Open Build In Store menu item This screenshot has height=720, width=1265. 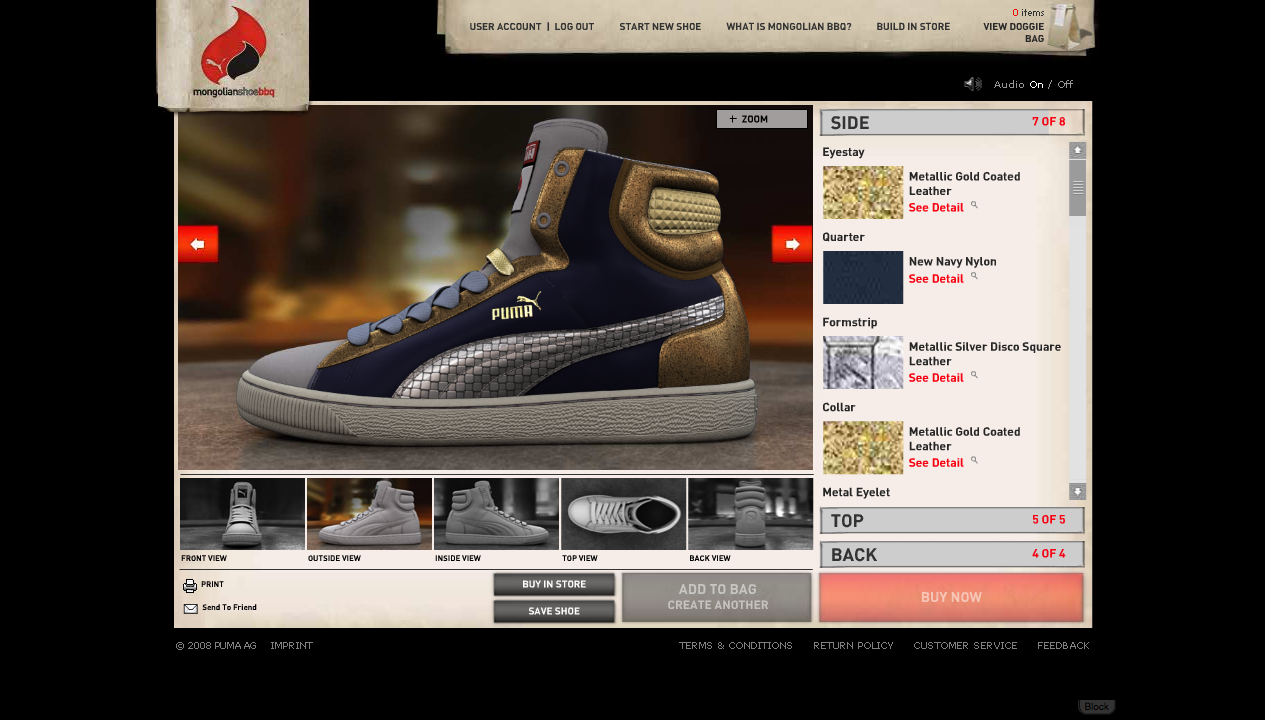click(x=913, y=27)
